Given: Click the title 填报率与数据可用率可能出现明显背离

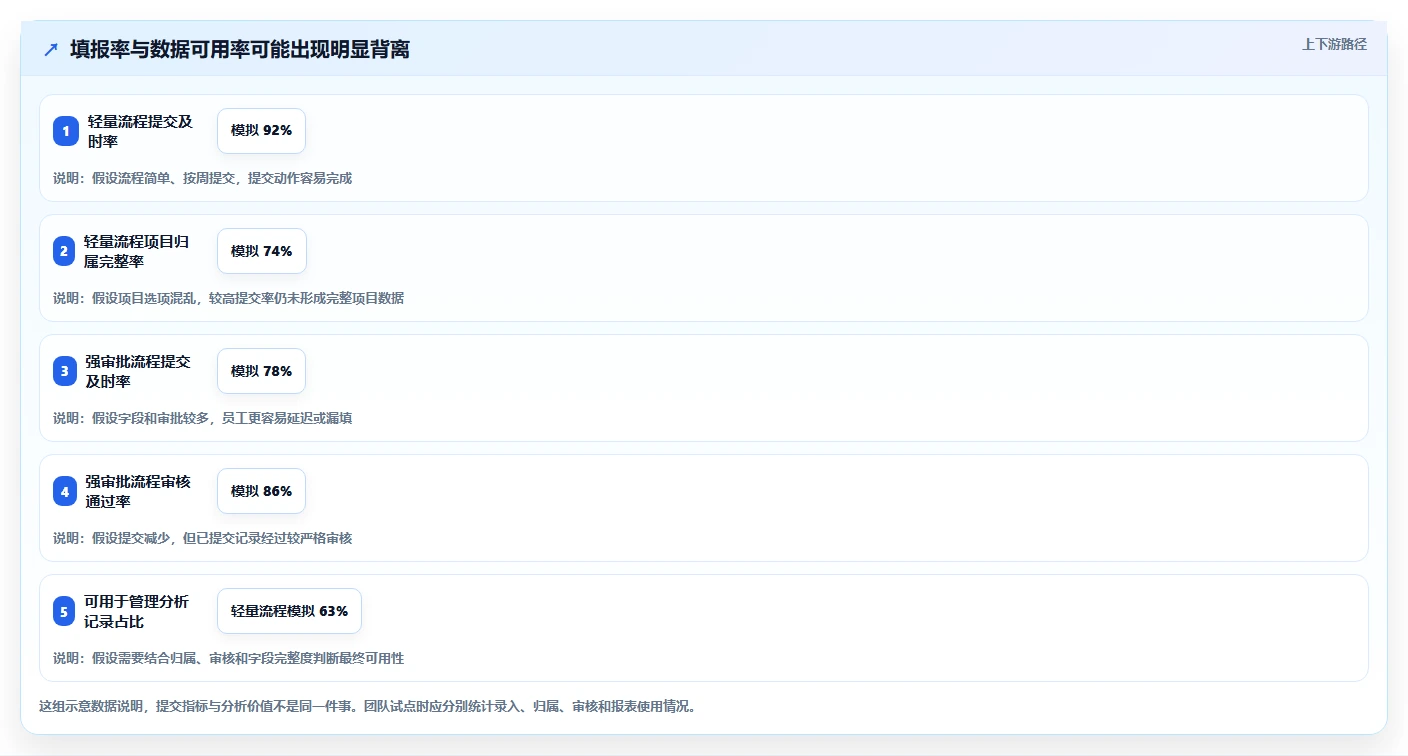Looking at the screenshot, I should (x=240, y=50).
